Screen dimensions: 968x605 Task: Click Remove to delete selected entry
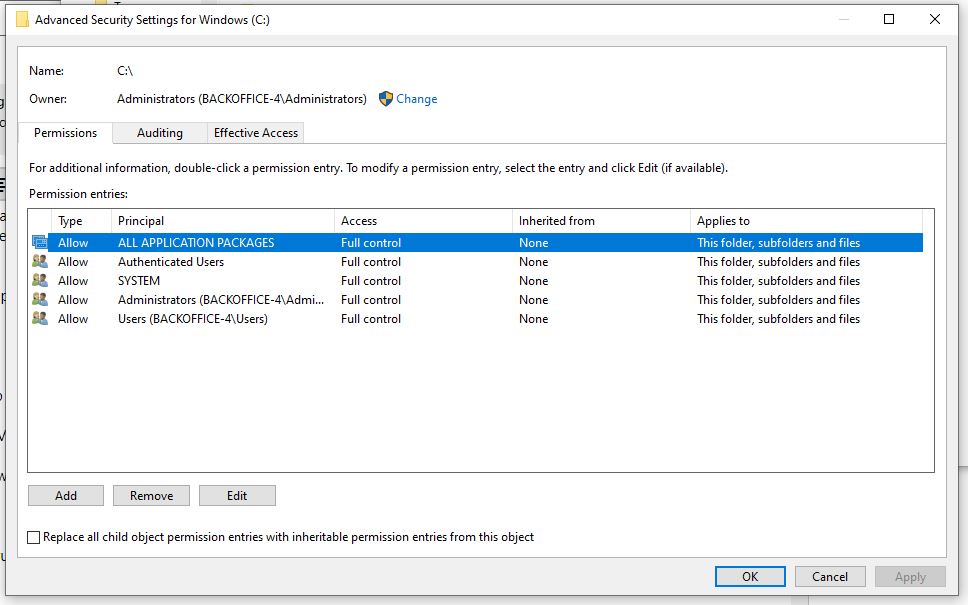tap(151, 496)
